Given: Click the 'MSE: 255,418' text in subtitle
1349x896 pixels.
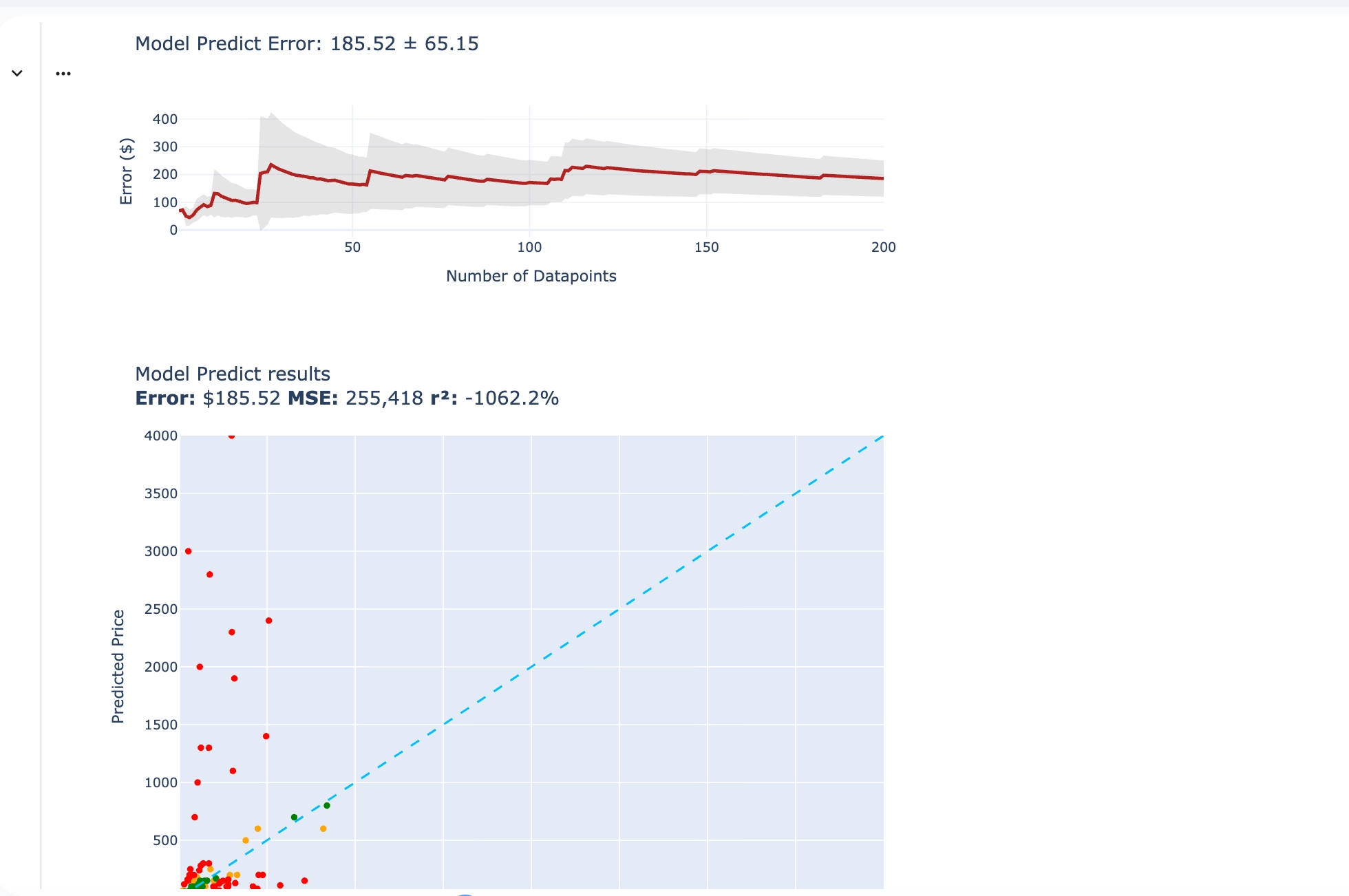Looking at the screenshot, I should pos(355,398).
